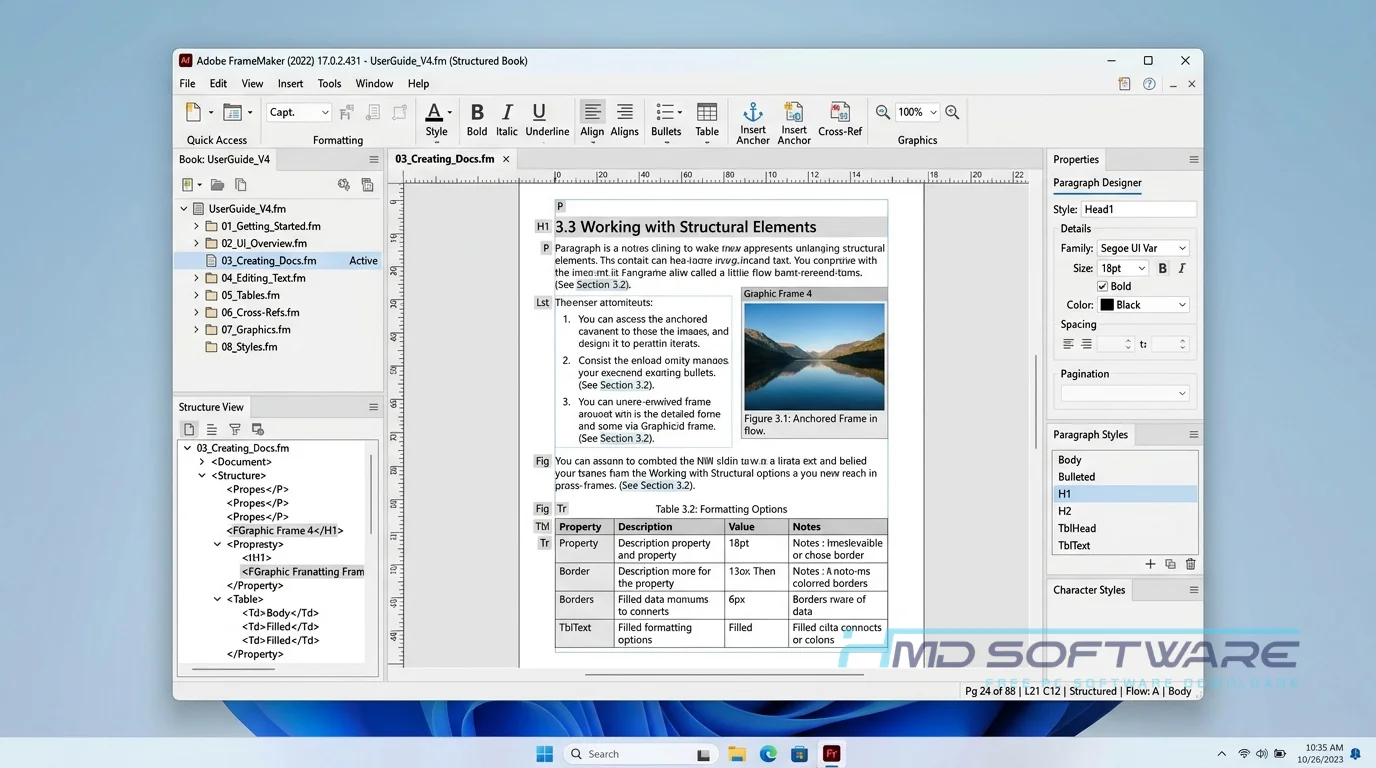
Task: Open the Structure View panel menu
Action: click(373, 407)
